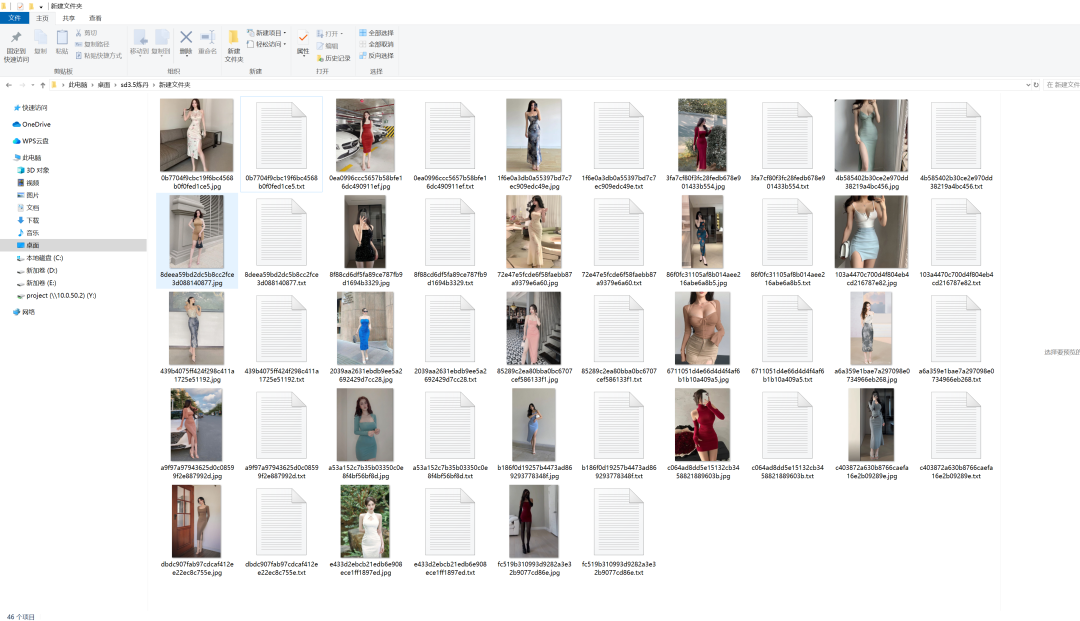This screenshot has width=1080, height=621.
Task: Open the 新建项目 dropdown
Action: [x=267, y=33]
